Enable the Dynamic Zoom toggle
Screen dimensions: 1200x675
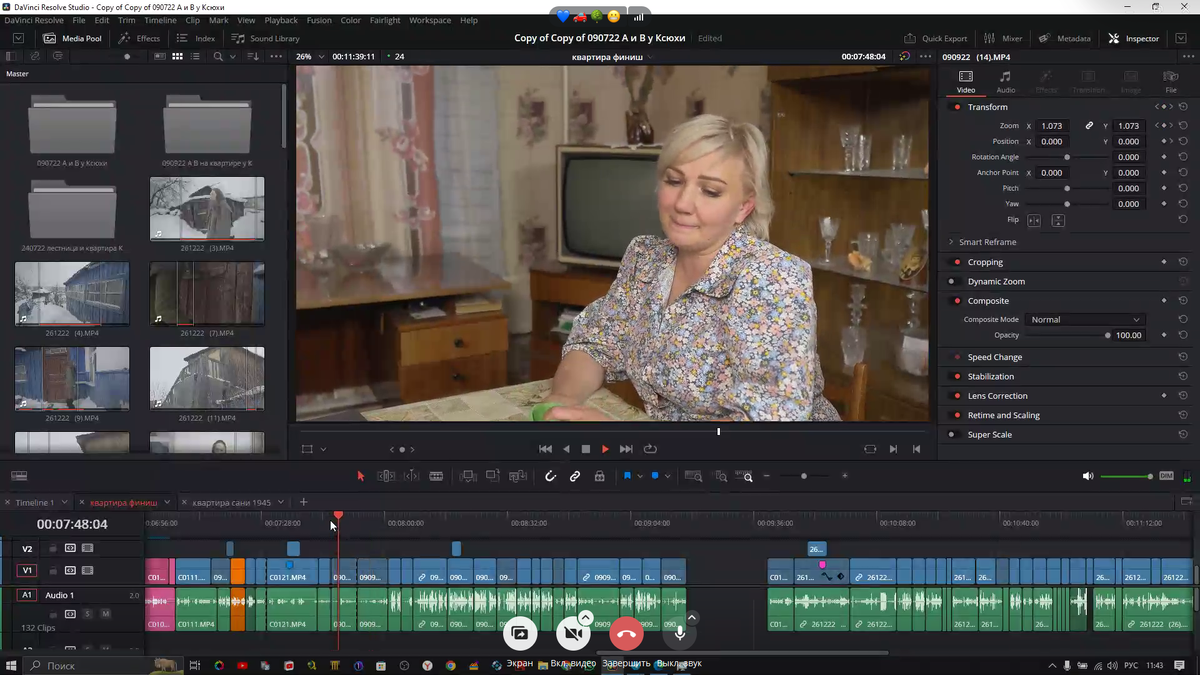(952, 282)
